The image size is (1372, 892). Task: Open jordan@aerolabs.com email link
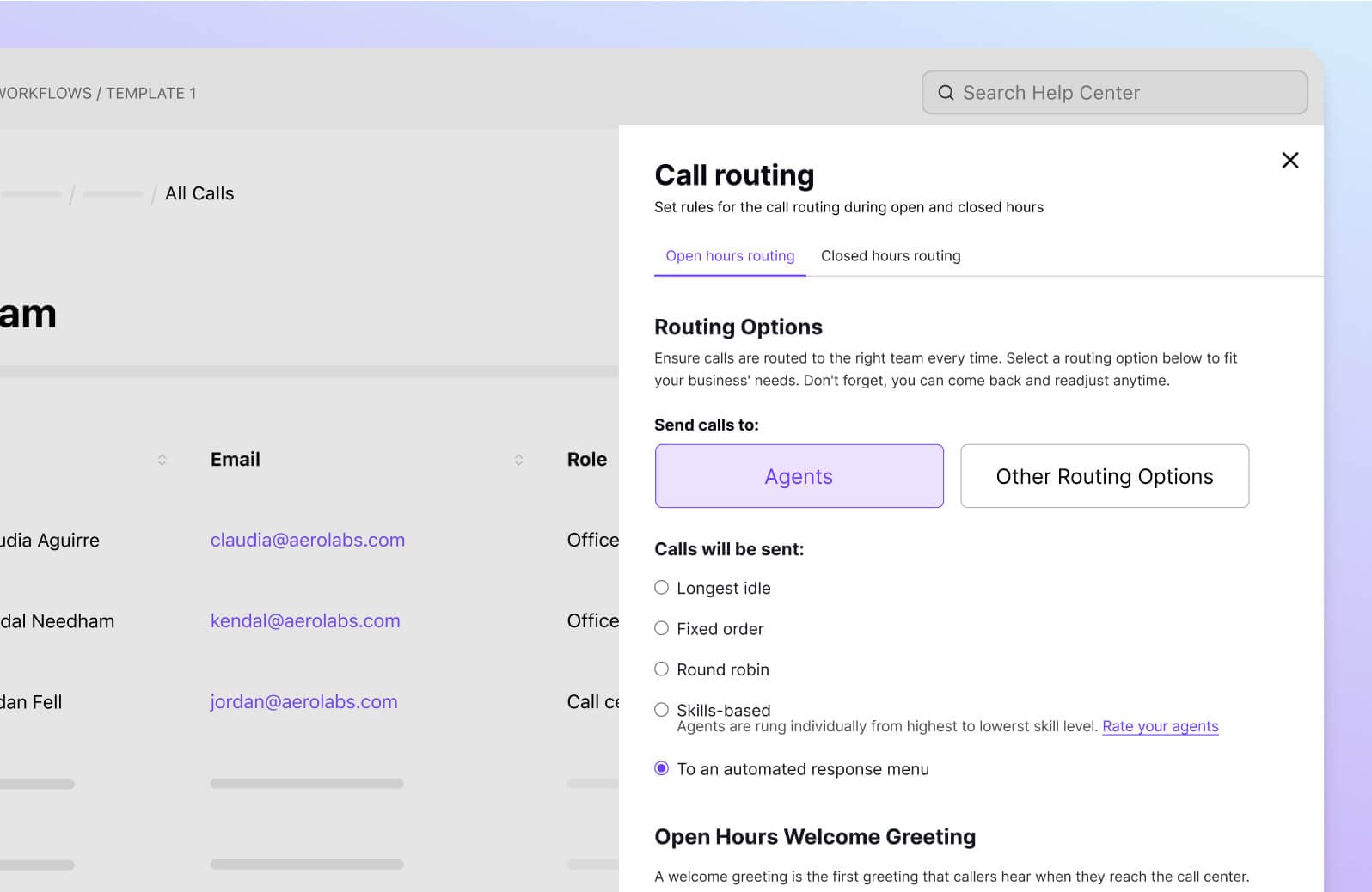click(303, 701)
